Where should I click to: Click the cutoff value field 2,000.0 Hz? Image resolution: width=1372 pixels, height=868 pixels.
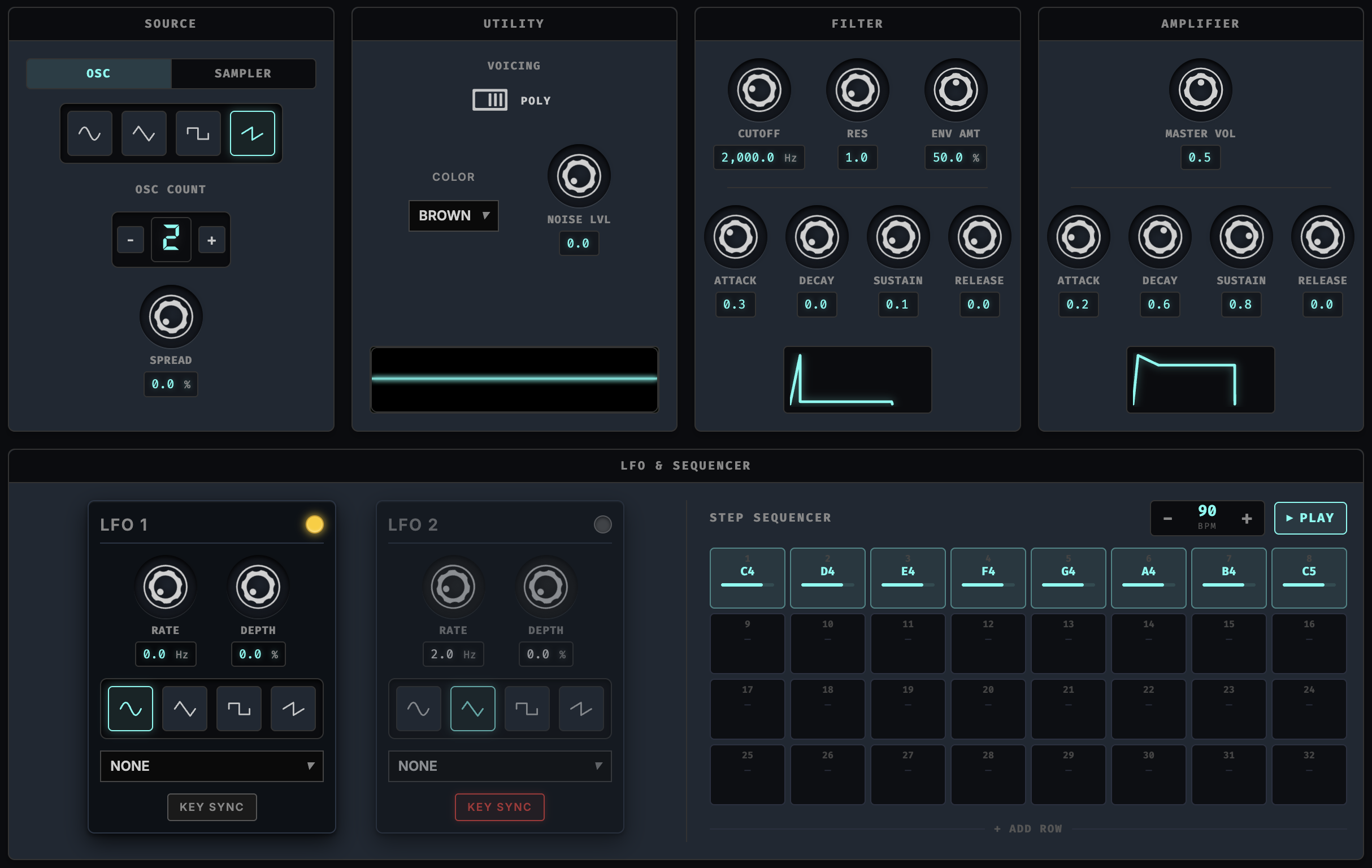point(759,157)
